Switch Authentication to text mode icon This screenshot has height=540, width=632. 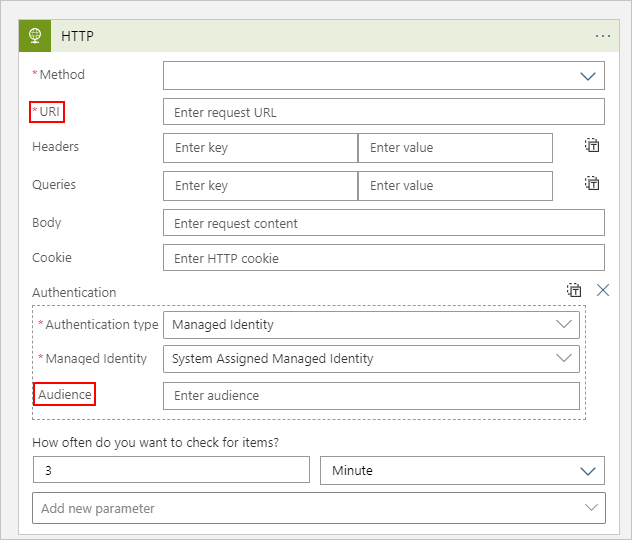[x=574, y=290]
